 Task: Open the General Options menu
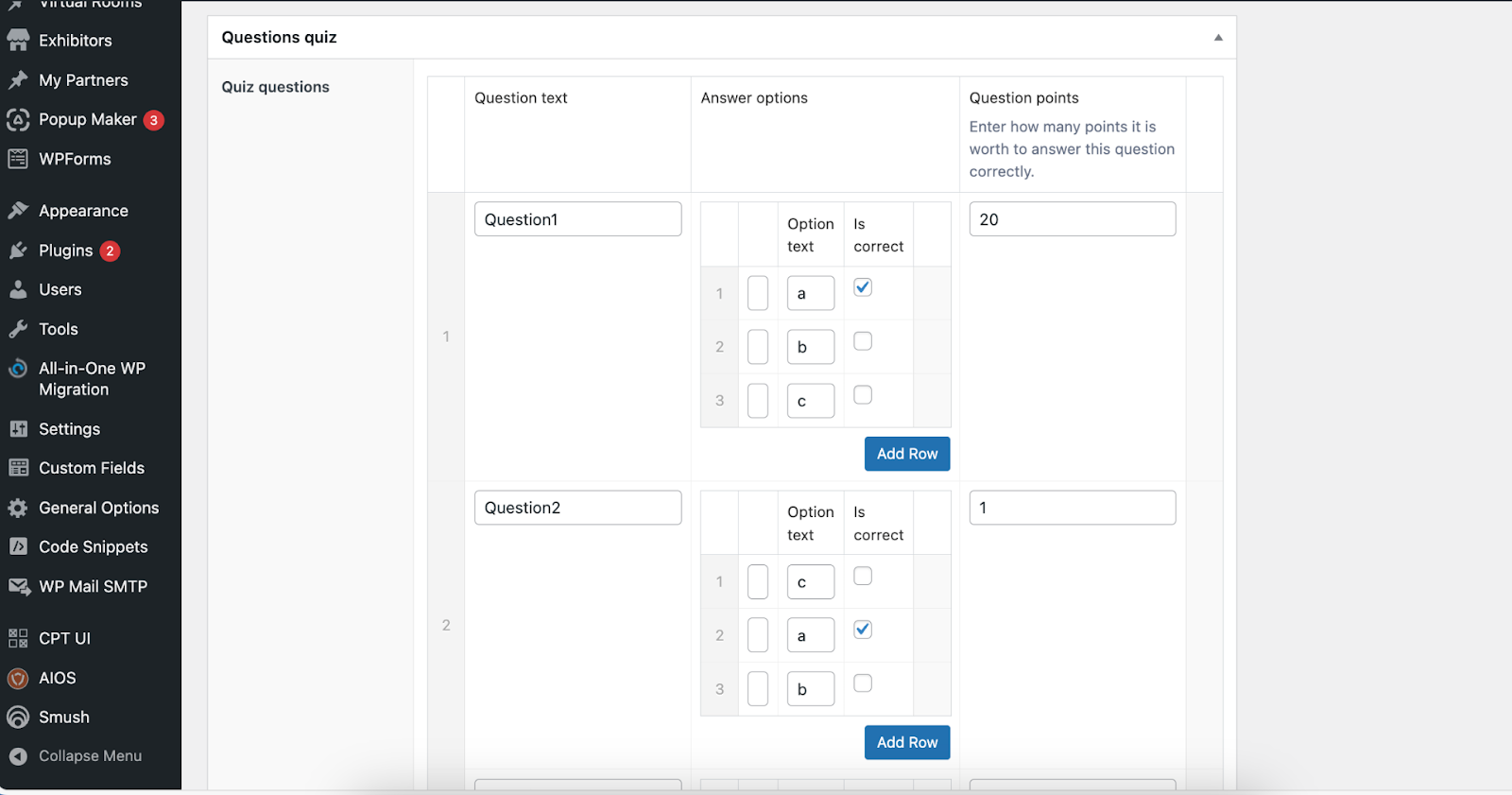(98, 508)
